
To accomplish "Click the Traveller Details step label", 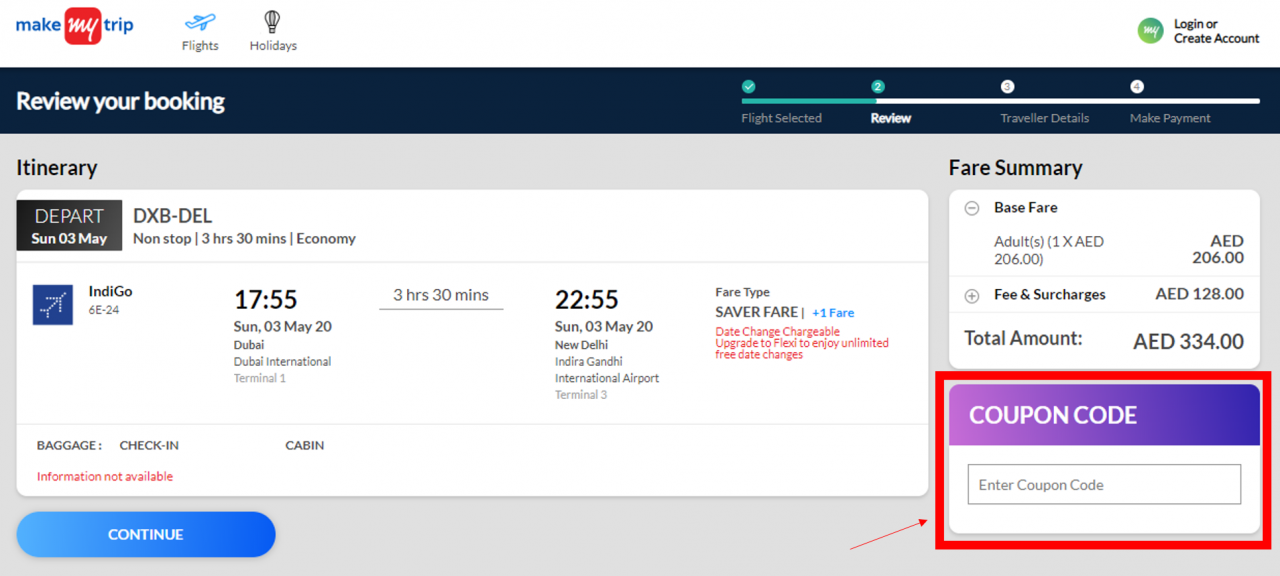I will click(1044, 117).
